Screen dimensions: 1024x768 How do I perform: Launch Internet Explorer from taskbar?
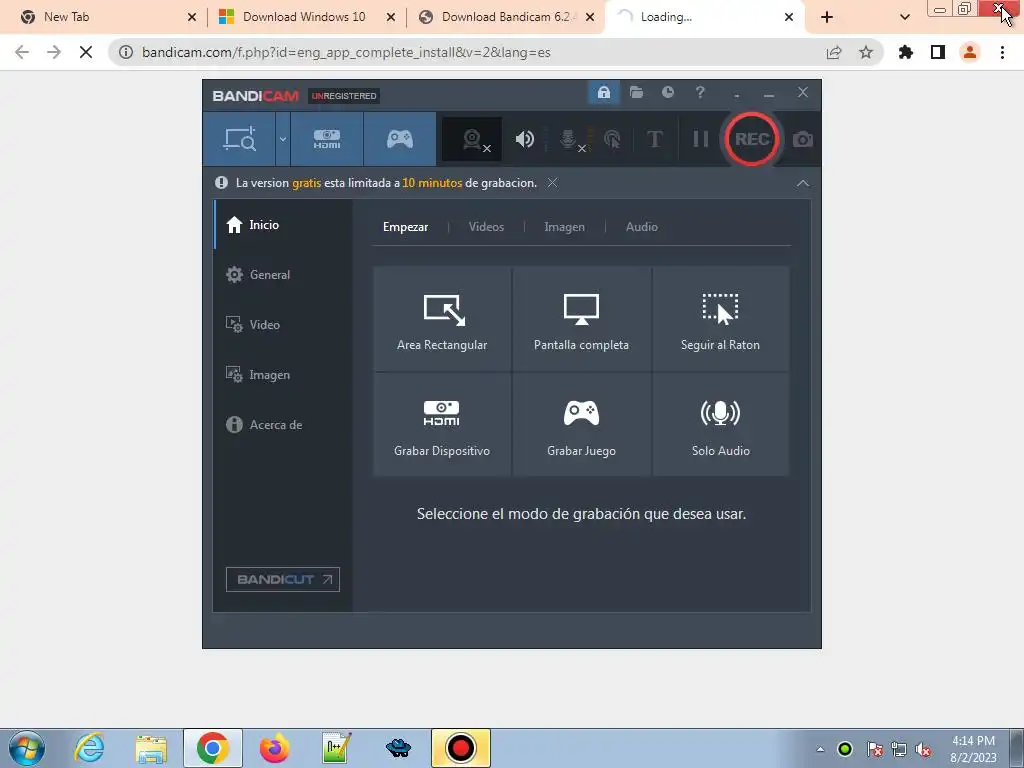(x=89, y=748)
